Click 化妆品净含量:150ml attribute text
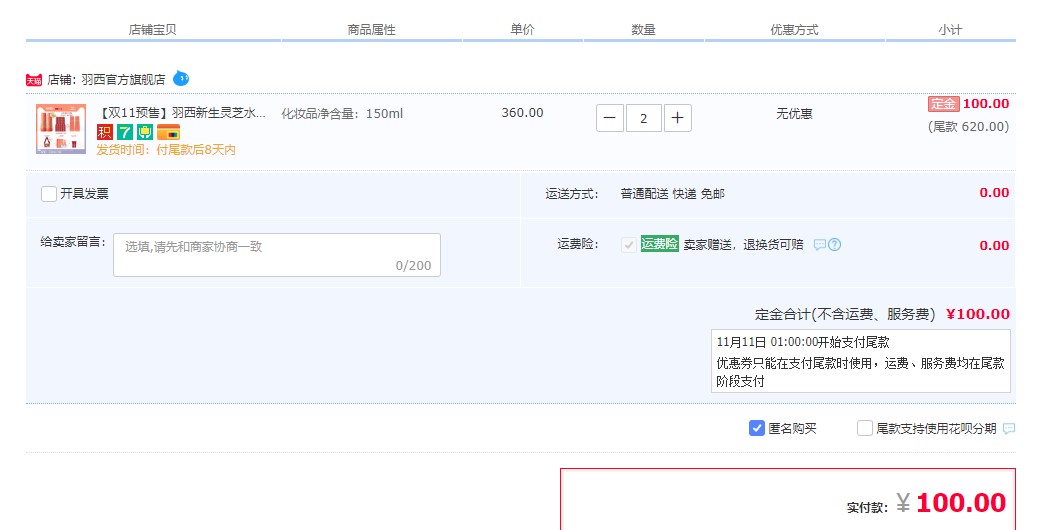The height and width of the screenshot is (530, 1039). 342,114
